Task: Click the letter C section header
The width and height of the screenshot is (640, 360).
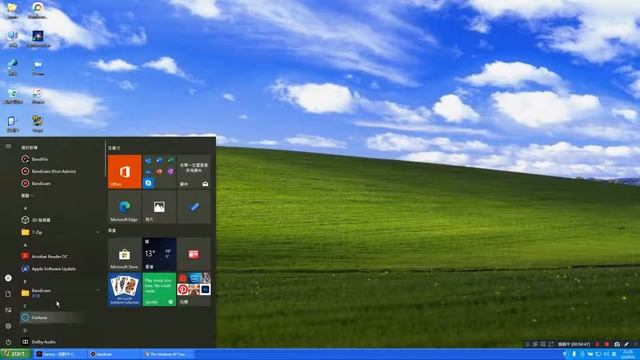Action: (x=25, y=306)
